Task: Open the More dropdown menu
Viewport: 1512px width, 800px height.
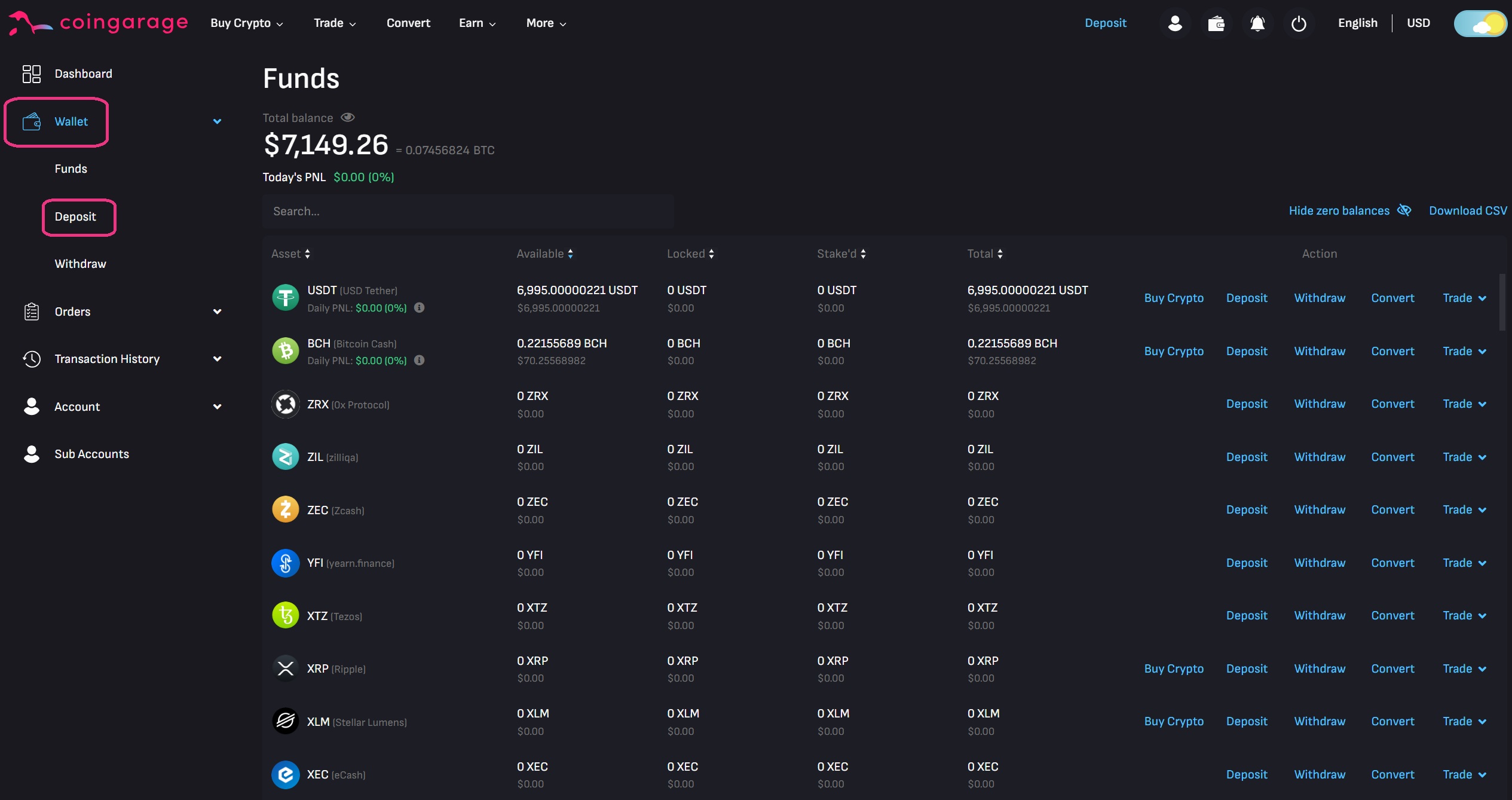Action: coord(546,23)
